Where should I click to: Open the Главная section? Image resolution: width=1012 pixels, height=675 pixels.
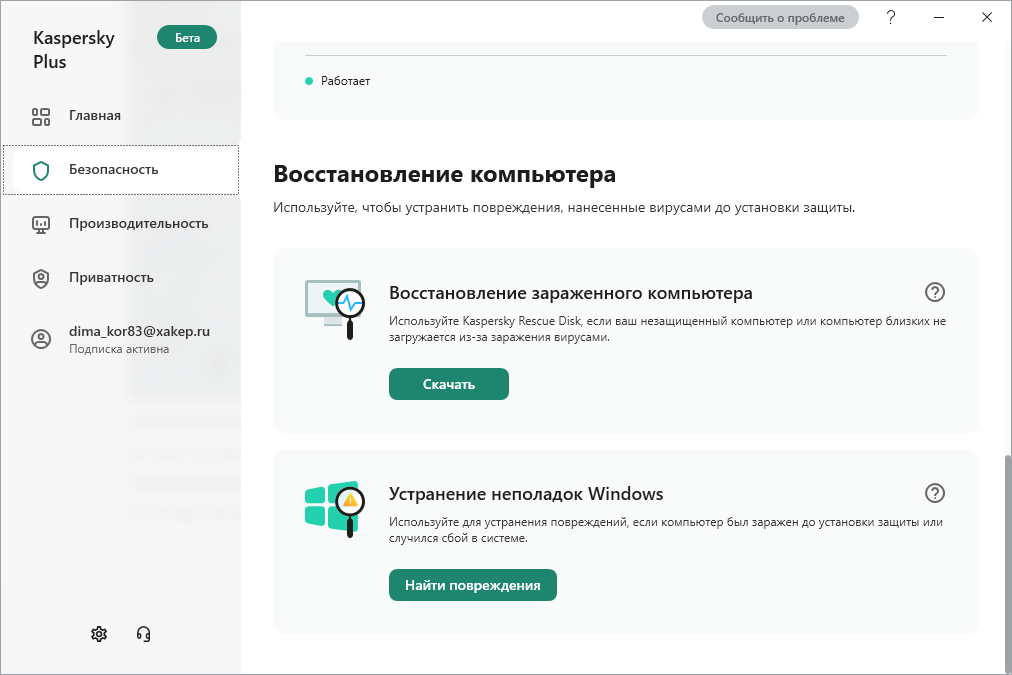point(121,116)
